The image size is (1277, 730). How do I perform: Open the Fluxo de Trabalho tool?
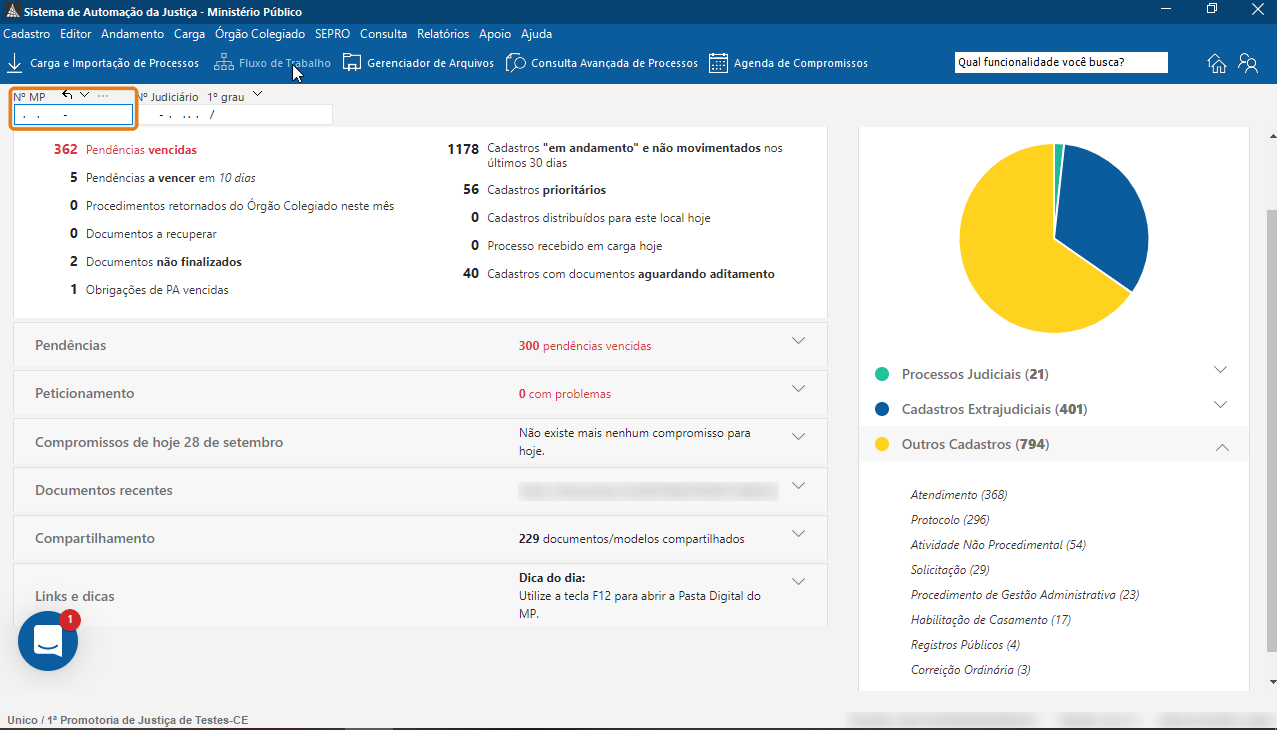click(x=273, y=62)
